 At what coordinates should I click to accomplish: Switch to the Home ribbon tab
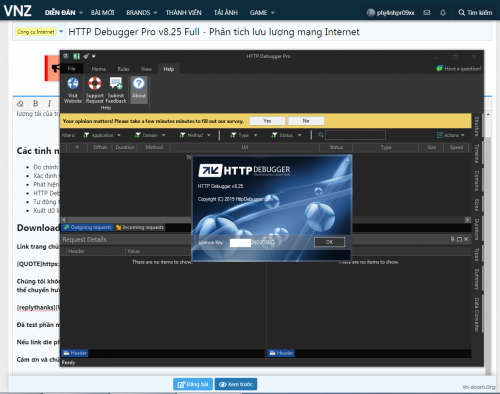tap(99, 69)
